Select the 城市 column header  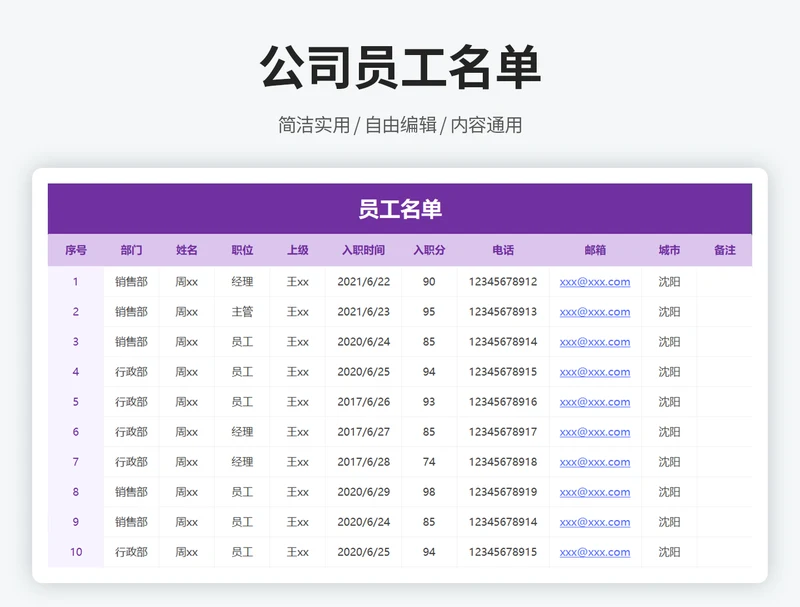pos(669,250)
